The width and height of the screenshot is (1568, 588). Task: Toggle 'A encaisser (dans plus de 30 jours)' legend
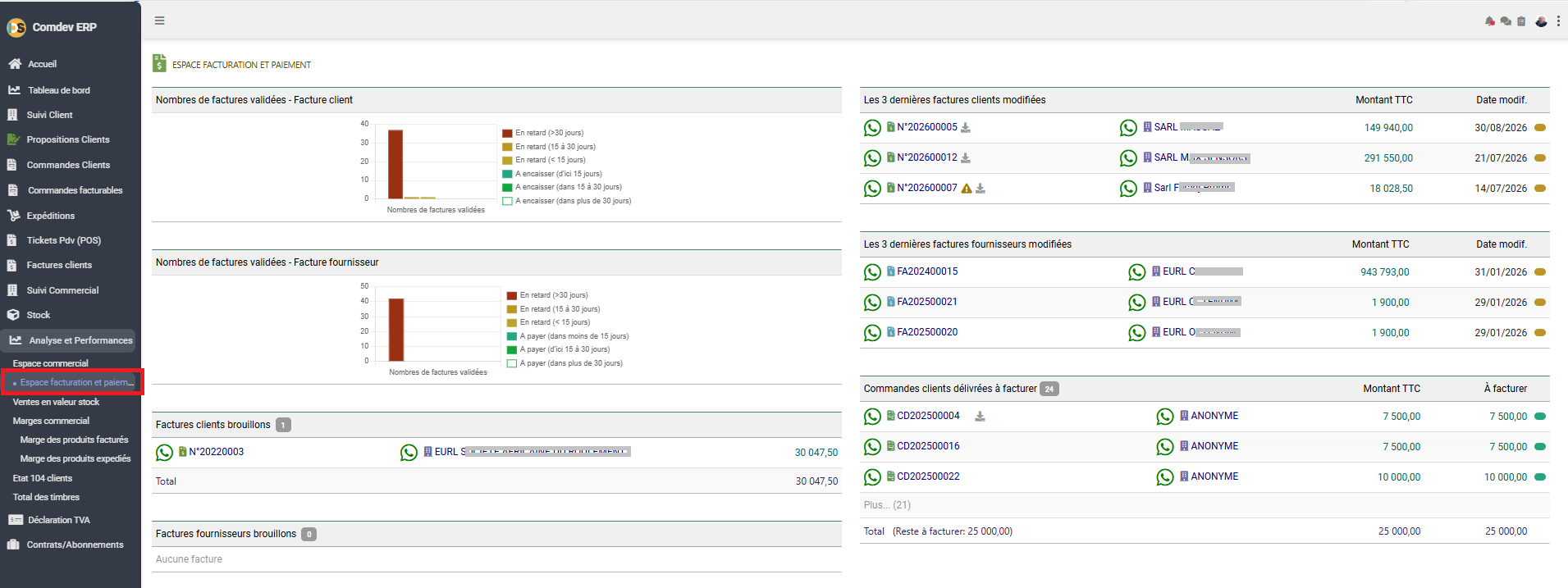click(x=567, y=201)
